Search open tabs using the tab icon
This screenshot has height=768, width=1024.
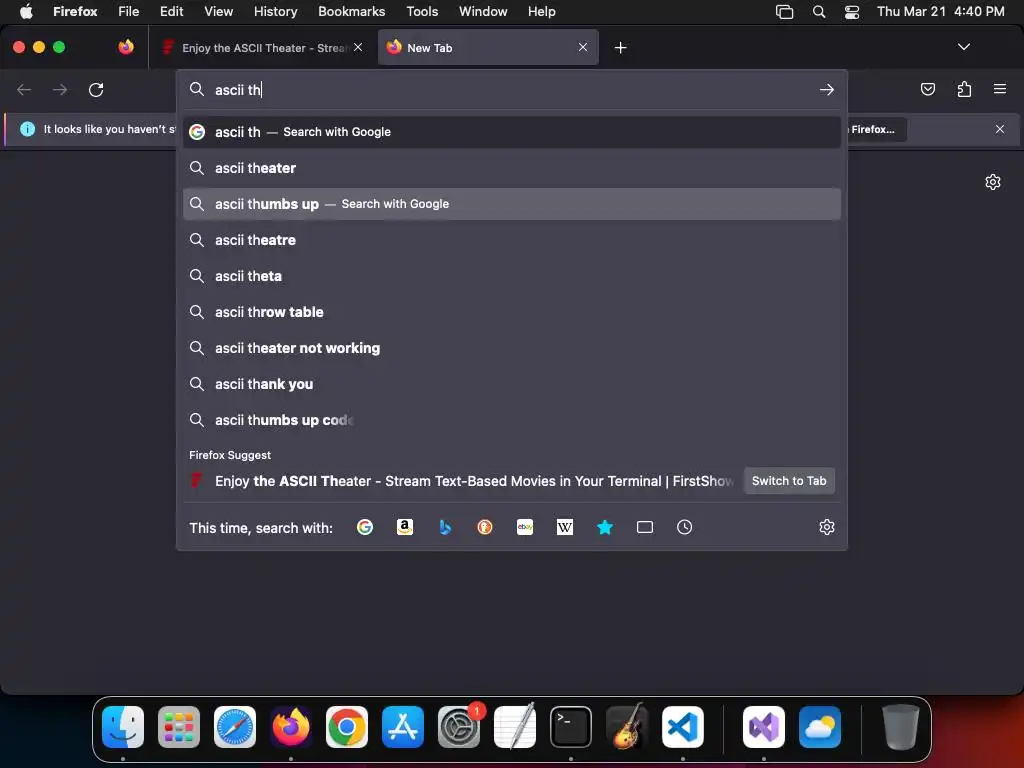(645, 527)
